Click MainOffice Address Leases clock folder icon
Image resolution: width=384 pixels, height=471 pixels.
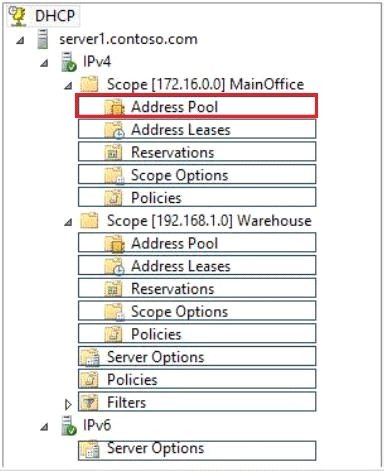click(x=114, y=130)
